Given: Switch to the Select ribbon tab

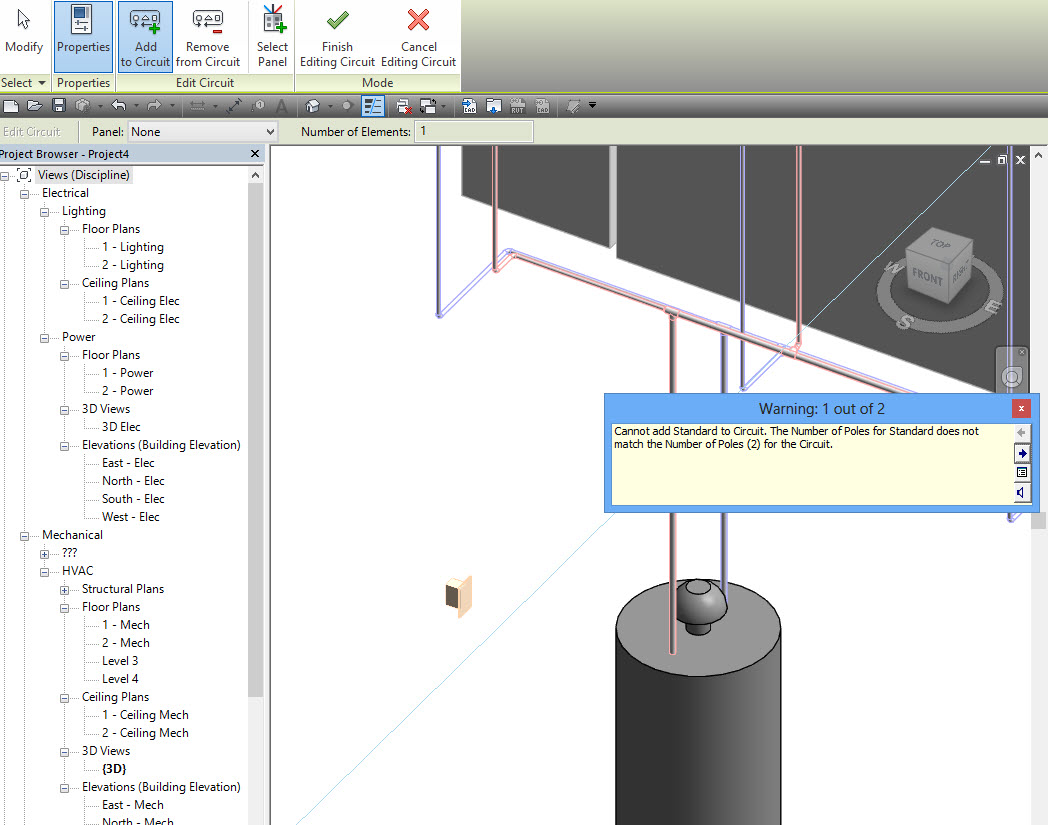Looking at the screenshot, I should pos(18,82).
